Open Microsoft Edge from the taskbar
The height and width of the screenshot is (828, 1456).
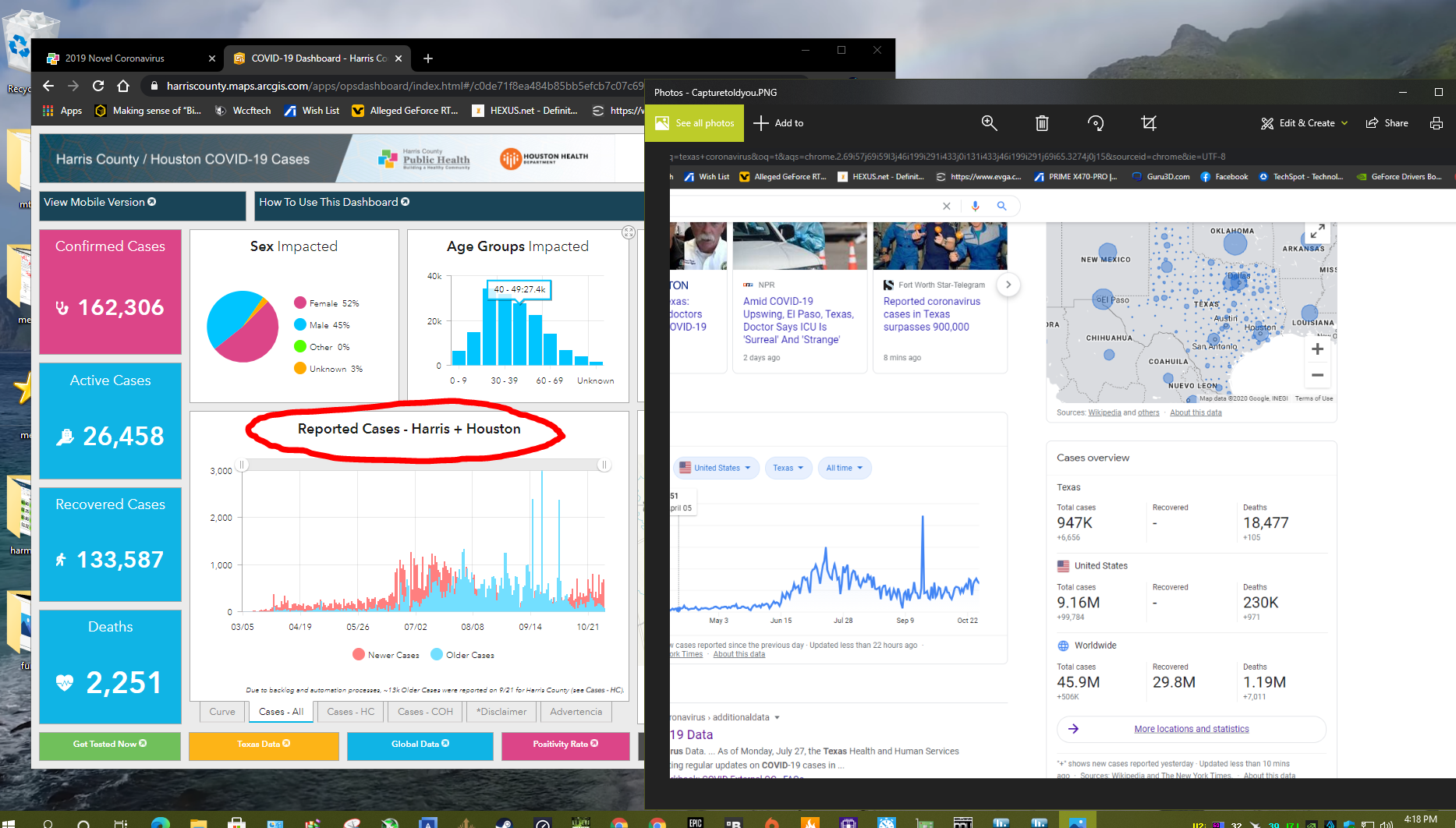[x=161, y=823]
